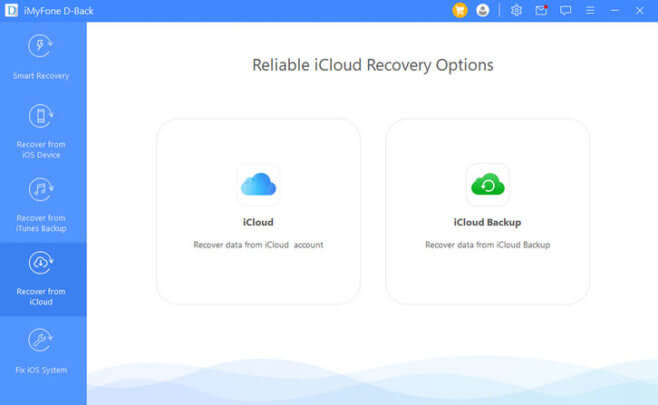The width and height of the screenshot is (658, 405).
Task: Choose the iCloud card title
Action: 258,222
